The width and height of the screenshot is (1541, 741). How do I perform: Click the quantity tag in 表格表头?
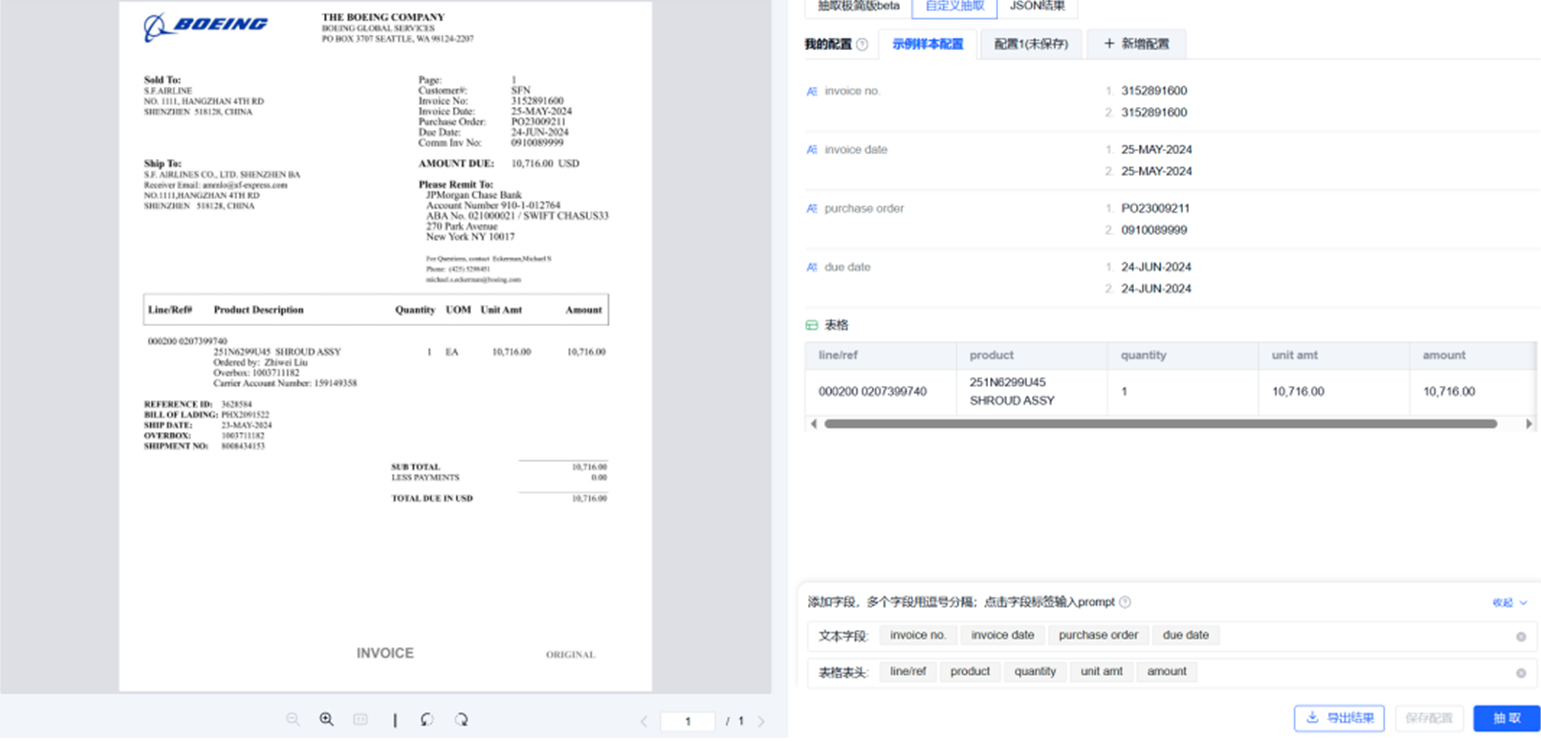coord(1035,672)
